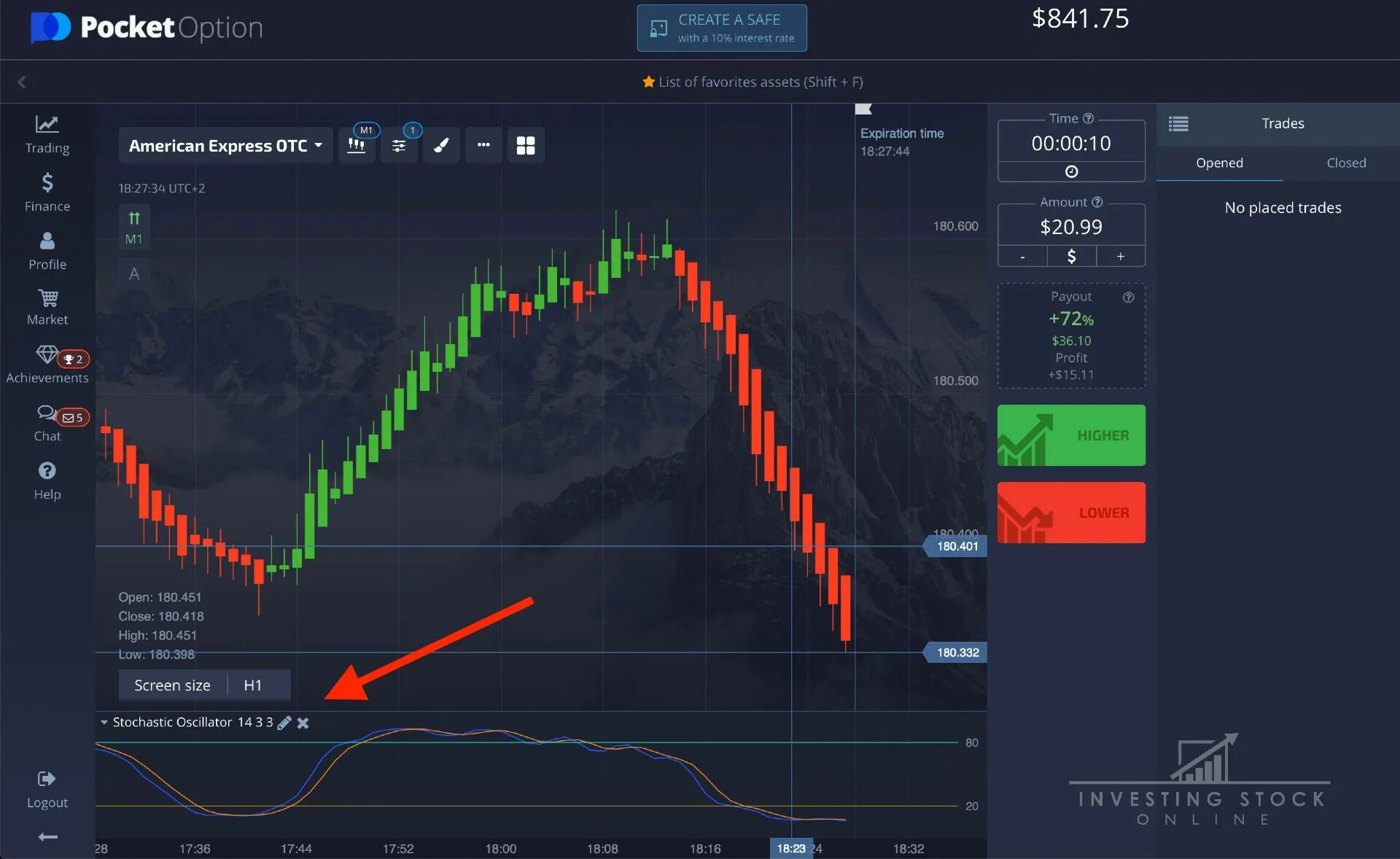Open the American Express OTC asset dropdown
Image resolution: width=1400 pixels, height=859 pixels.
tap(225, 145)
